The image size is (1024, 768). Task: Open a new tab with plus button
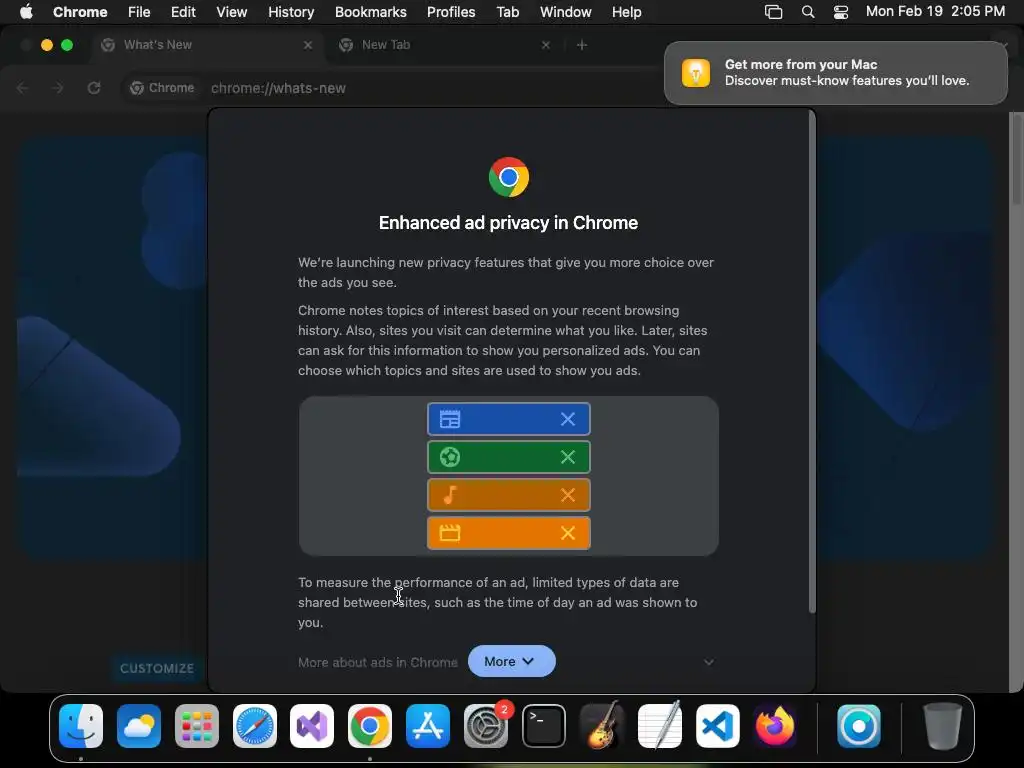[x=582, y=45]
